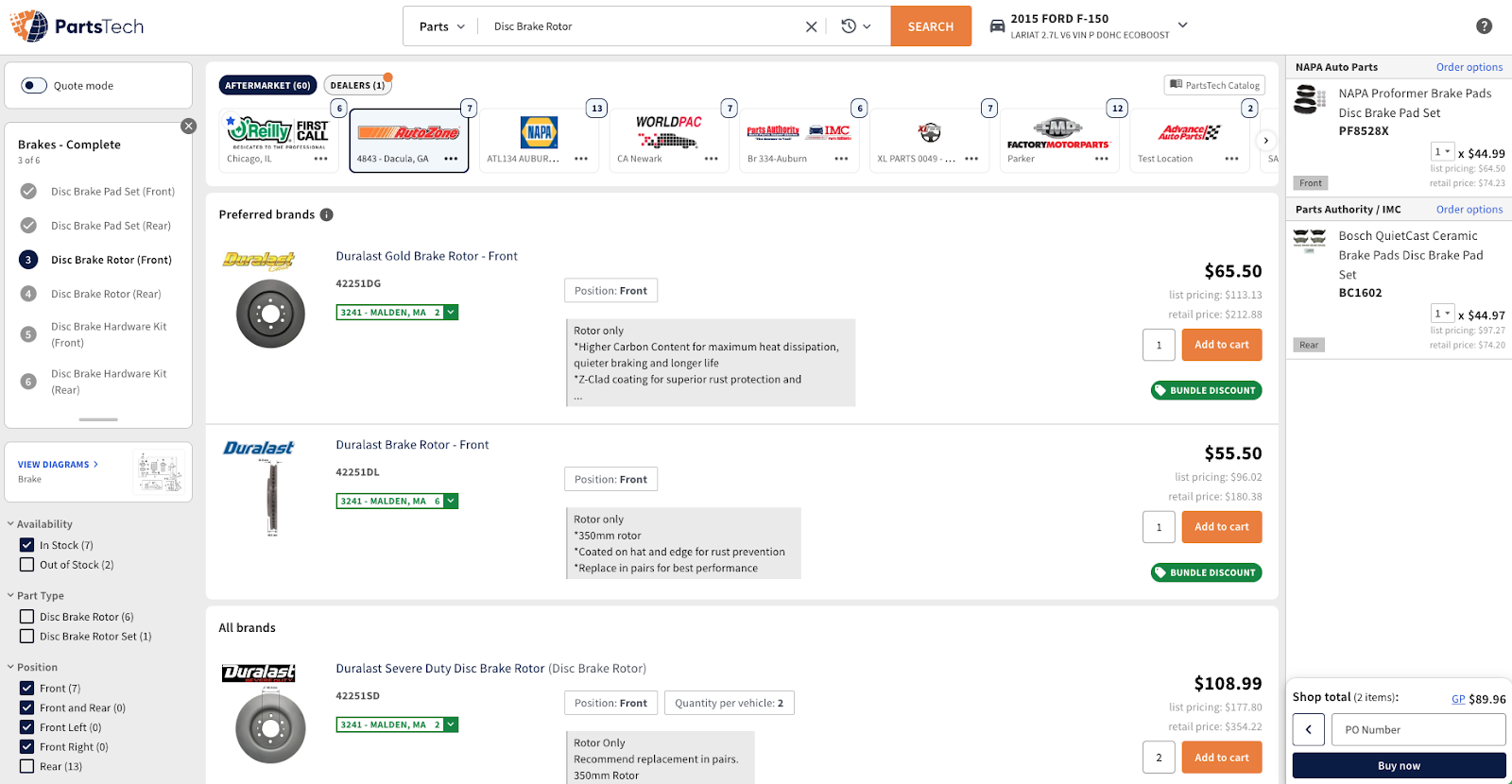1512x784 pixels.
Task: Select Disc Brake Pad Set (Front) step
Action: coord(112,192)
